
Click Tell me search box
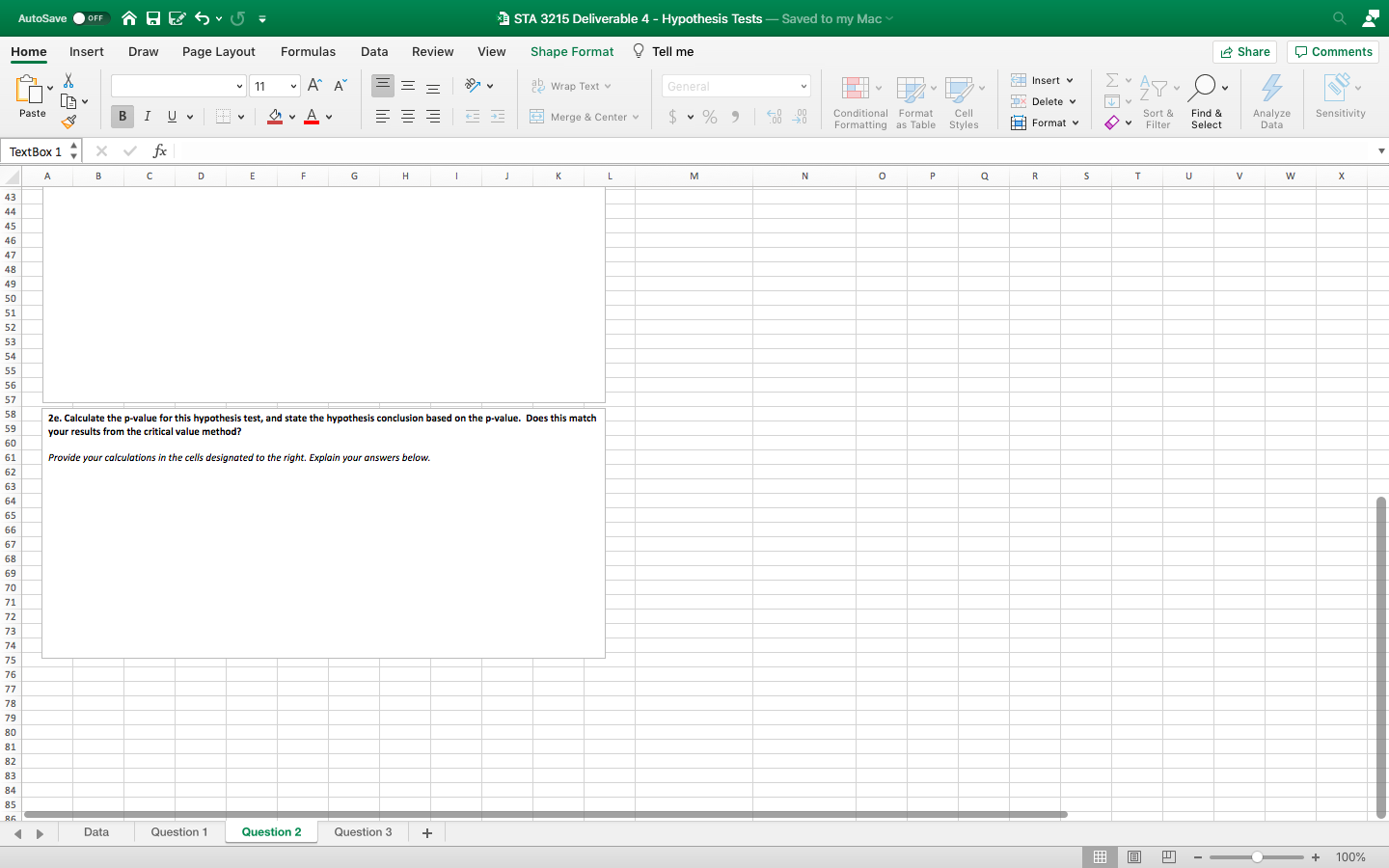(664, 51)
